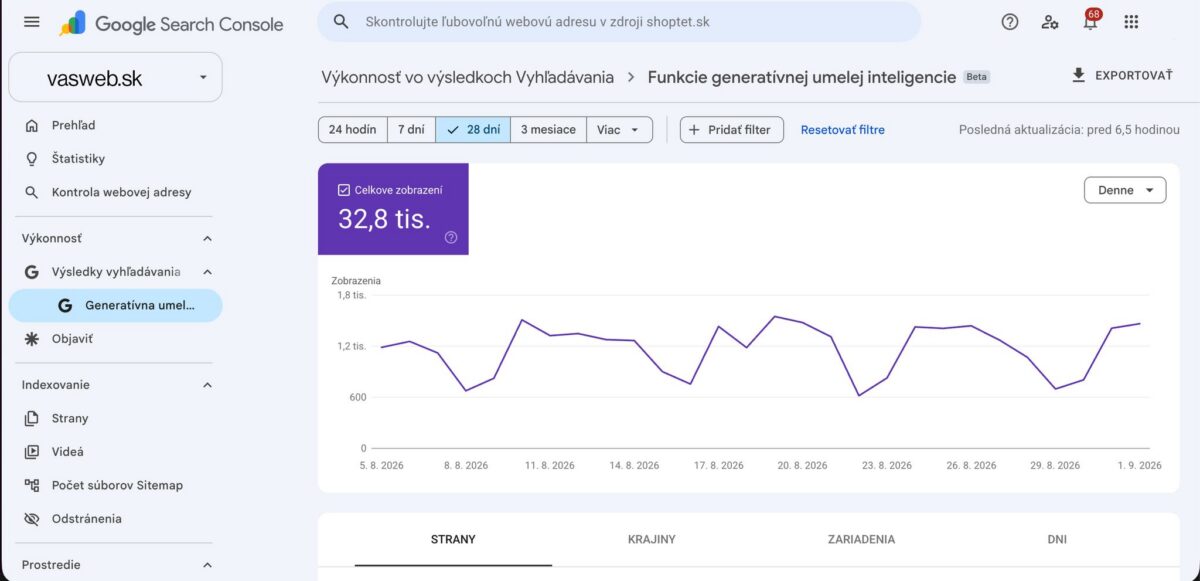Collapse the Indexovanie section

point(207,385)
